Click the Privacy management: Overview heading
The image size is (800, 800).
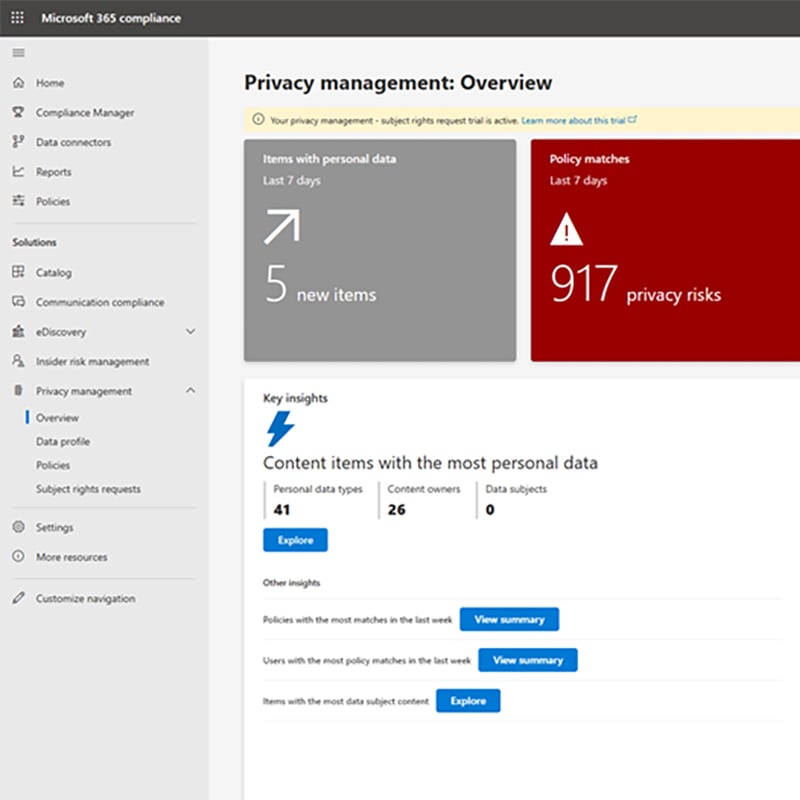coord(398,83)
